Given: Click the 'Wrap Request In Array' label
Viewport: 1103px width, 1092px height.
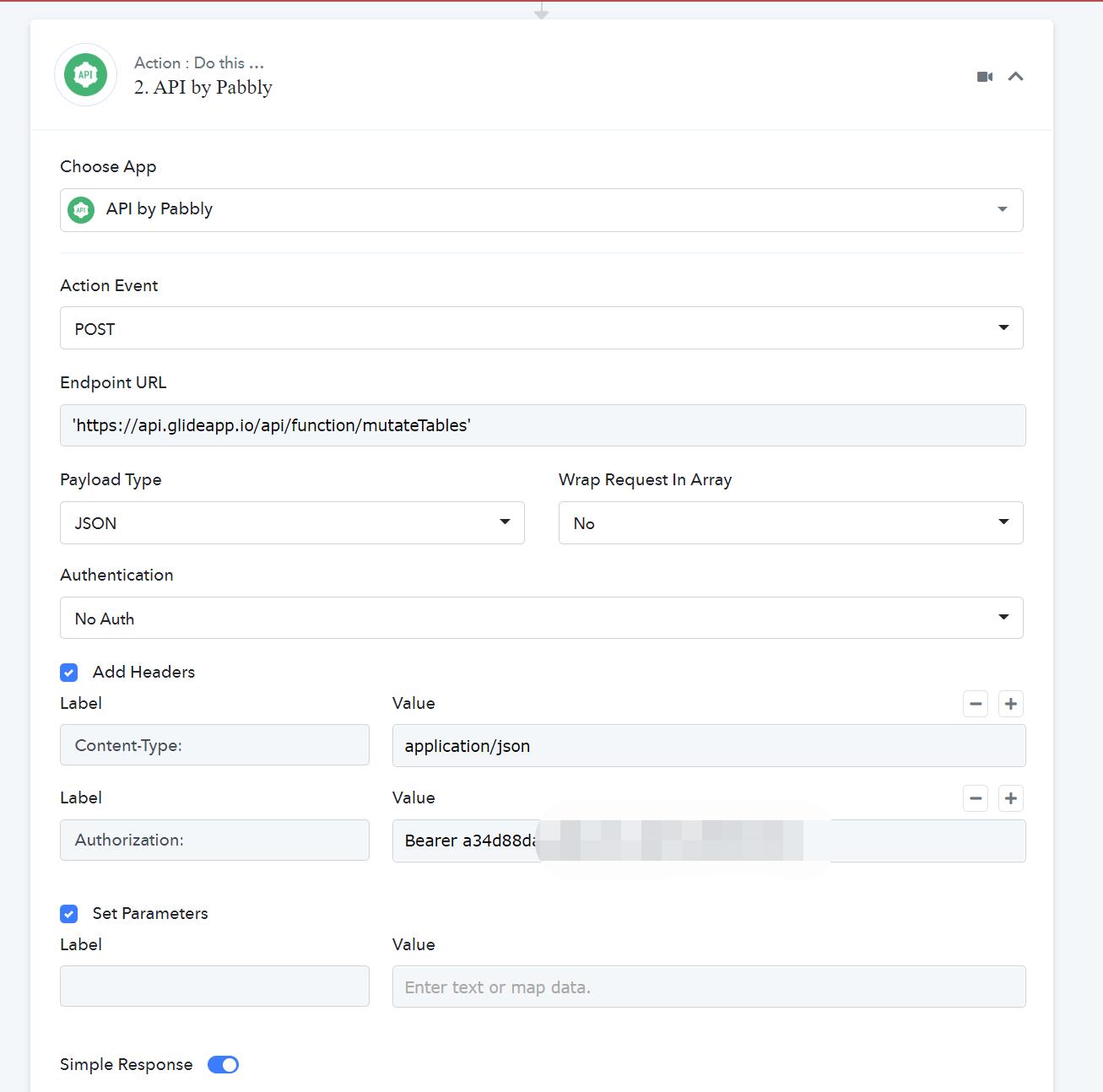Looking at the screenshot, I should click(645, 480).
